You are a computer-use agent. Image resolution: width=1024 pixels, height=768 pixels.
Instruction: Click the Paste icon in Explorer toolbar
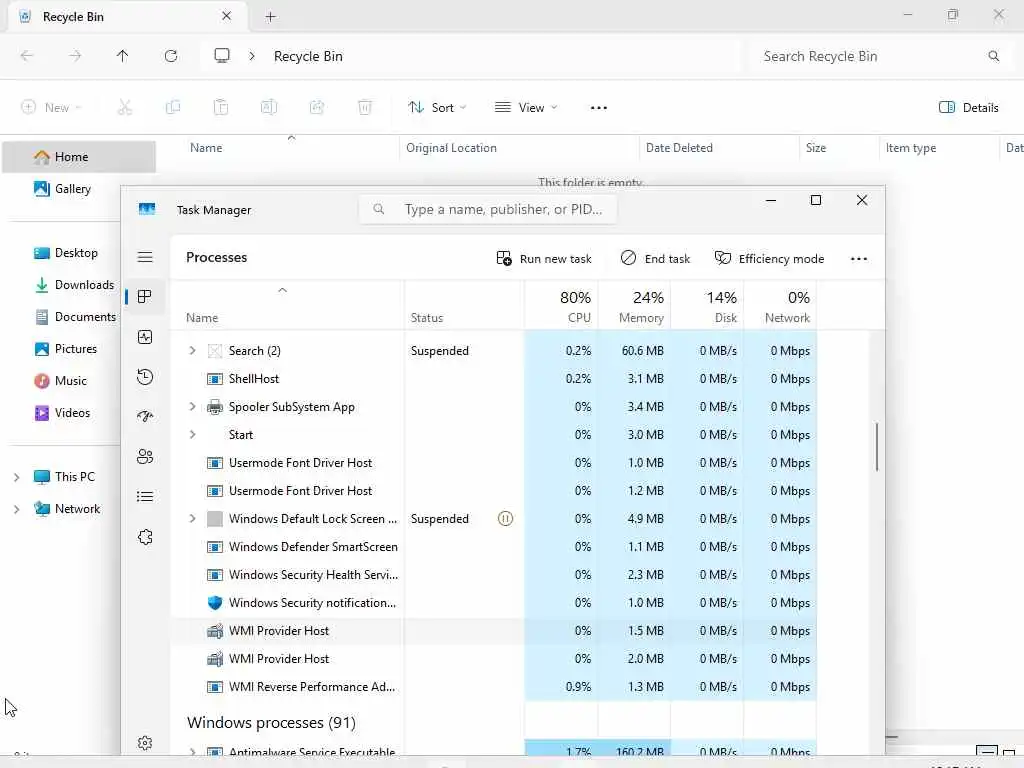[x=221, y=107]
